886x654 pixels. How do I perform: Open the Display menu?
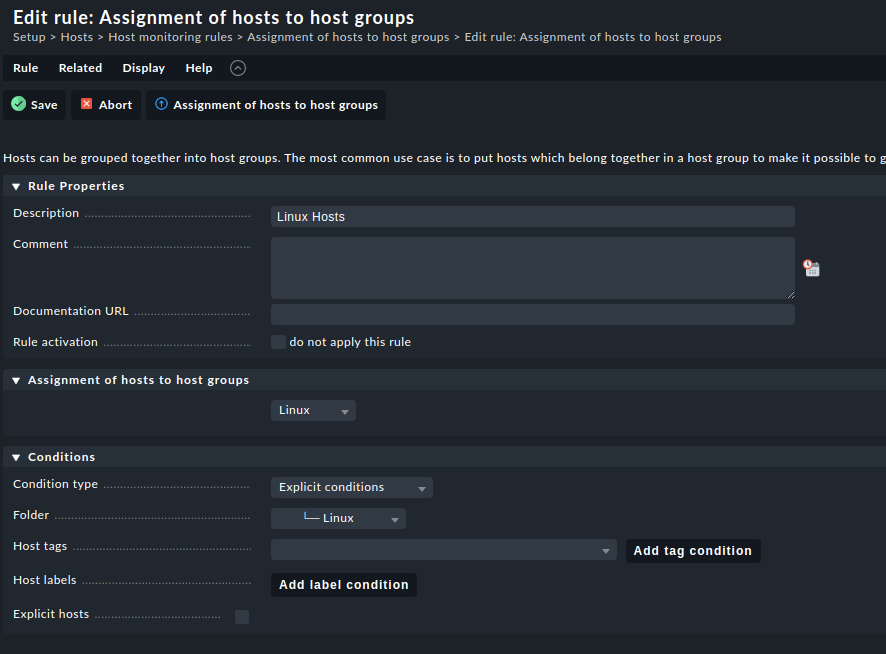click(x=143, y=68)
